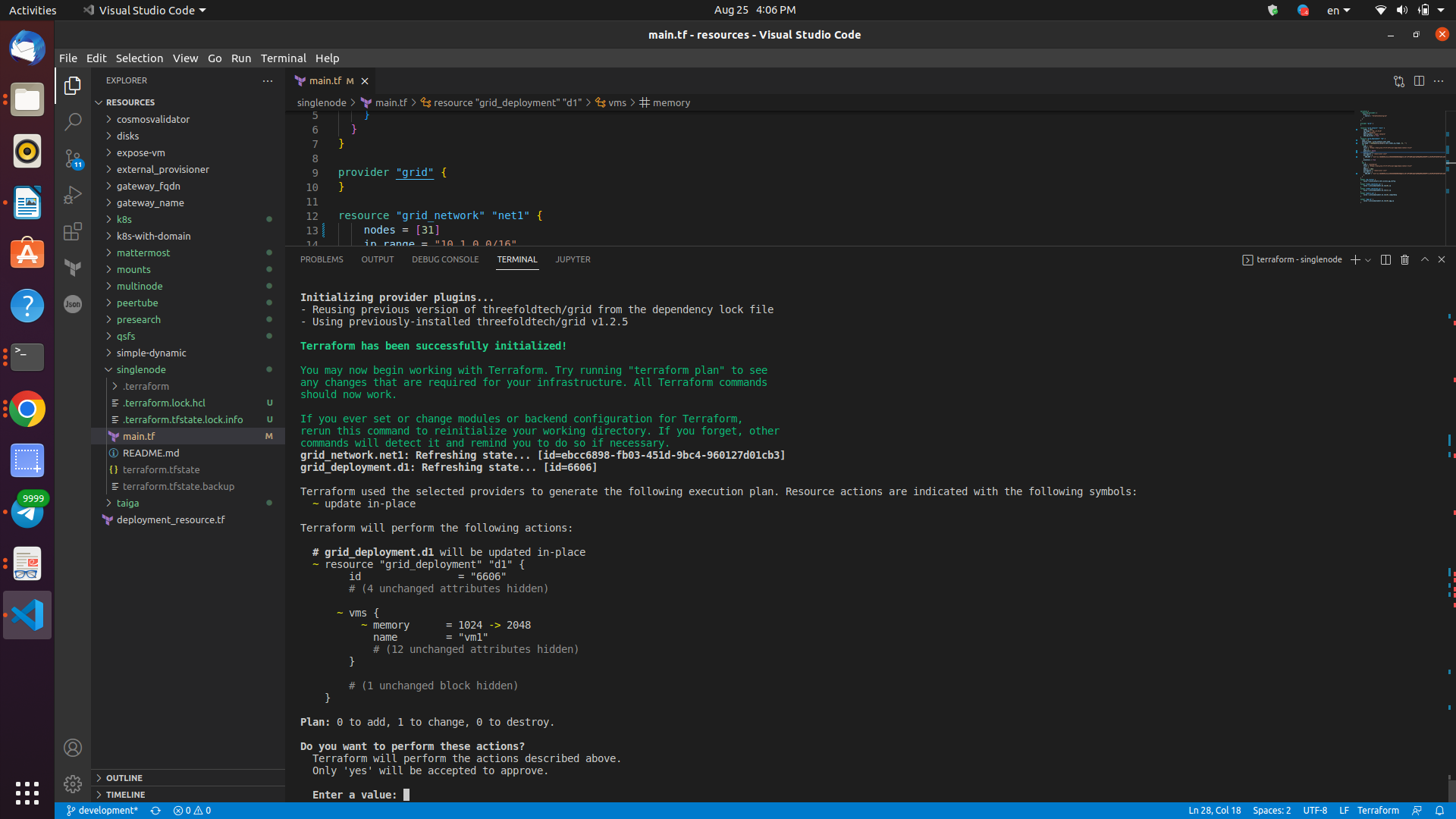Open the Run and Debug view
This screenshot has height=819, width=1456.
(x=73, y=194)
